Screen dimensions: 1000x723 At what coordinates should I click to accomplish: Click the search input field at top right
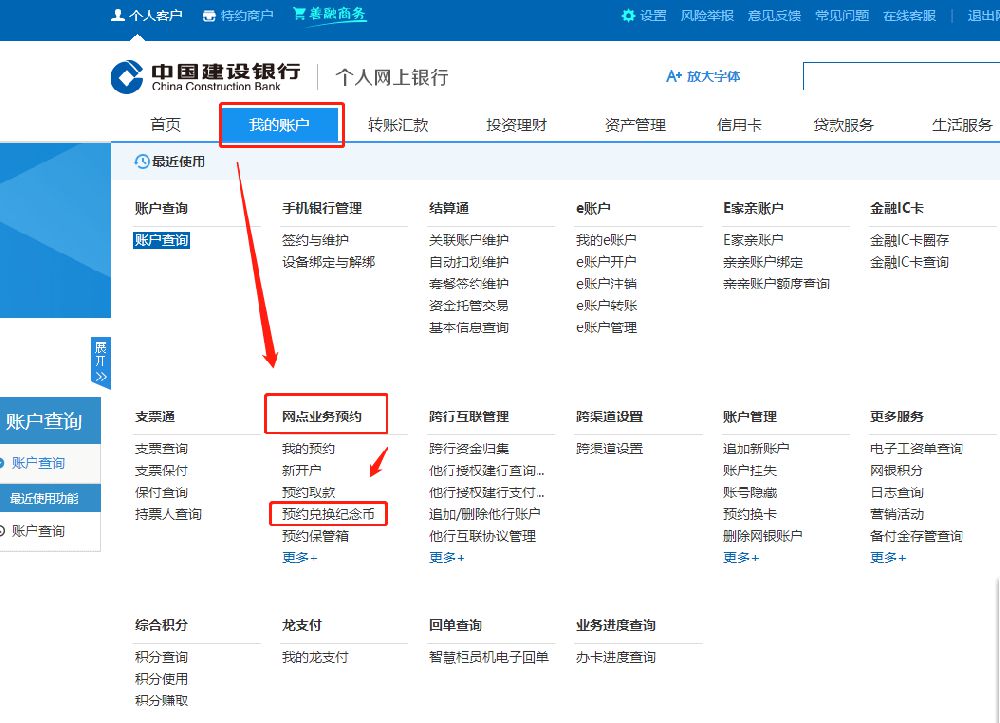(901, 77)
